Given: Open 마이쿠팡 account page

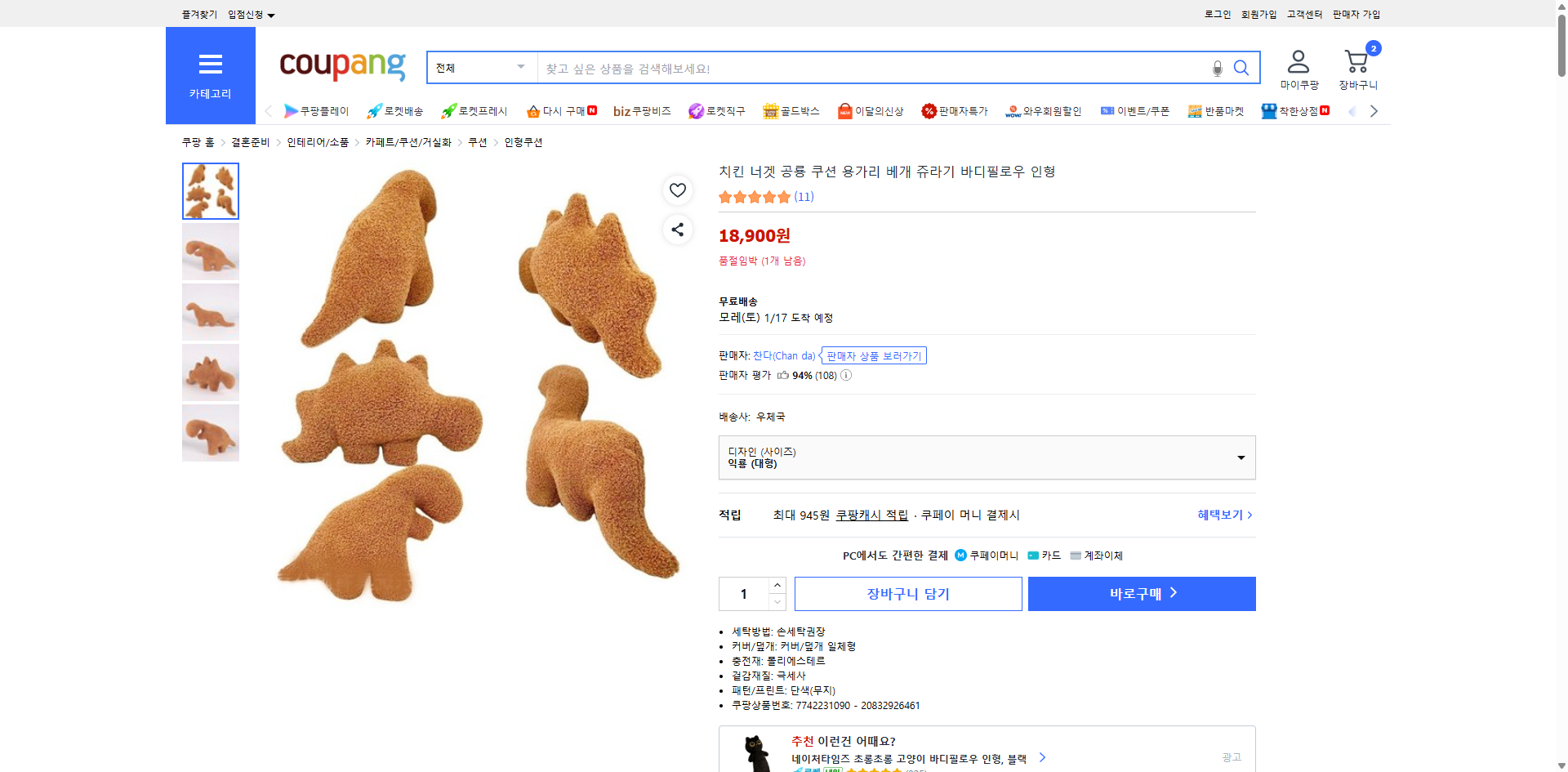Looking at the screenshot, I should coord(1298,68).
